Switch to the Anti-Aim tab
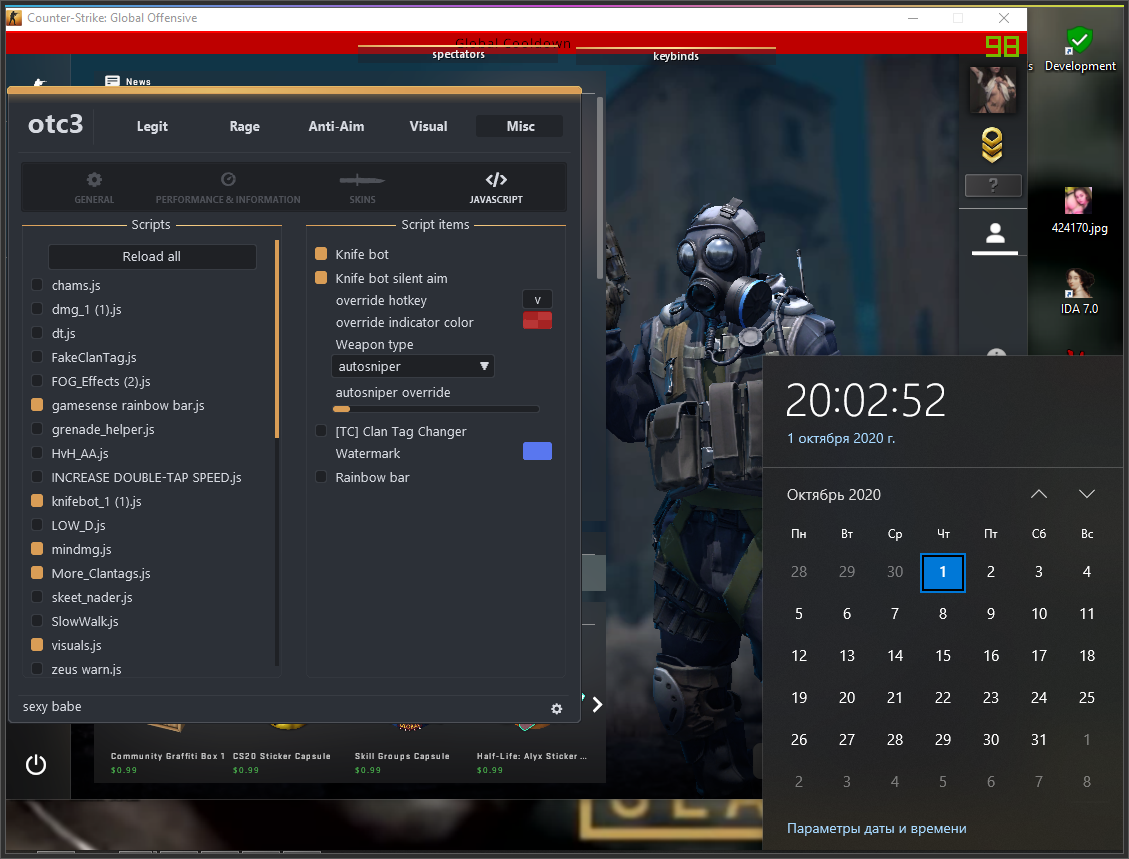Image resolution: width=1129 pixels, height=859 pixels. coord(336,126)
